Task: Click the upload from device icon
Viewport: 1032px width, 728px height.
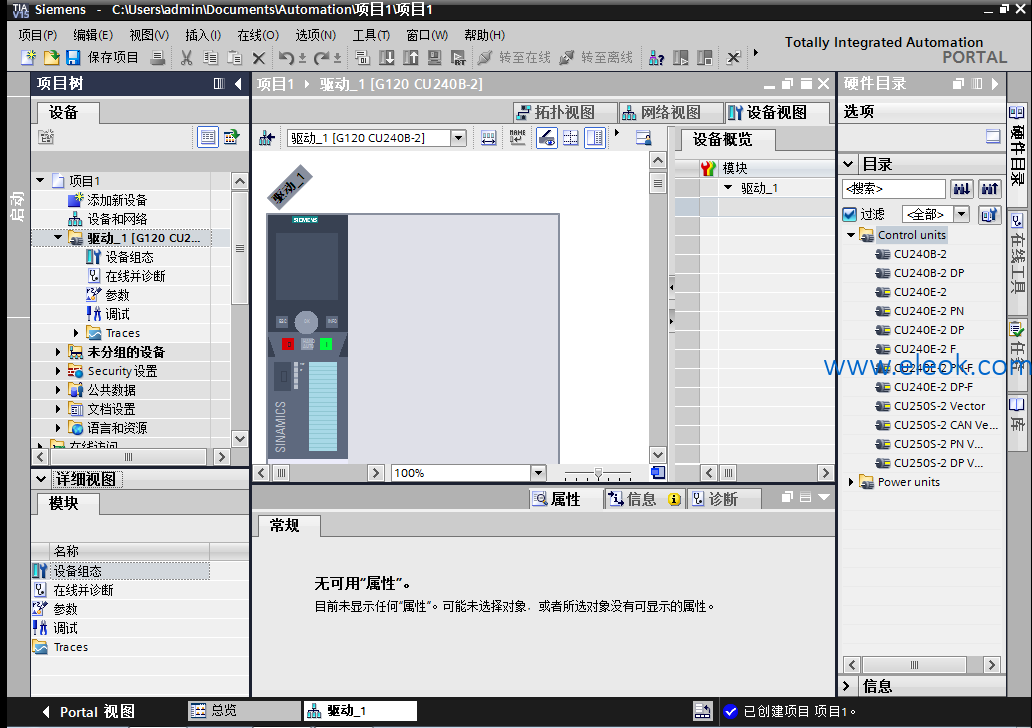Action: click(x=411, y=58)
